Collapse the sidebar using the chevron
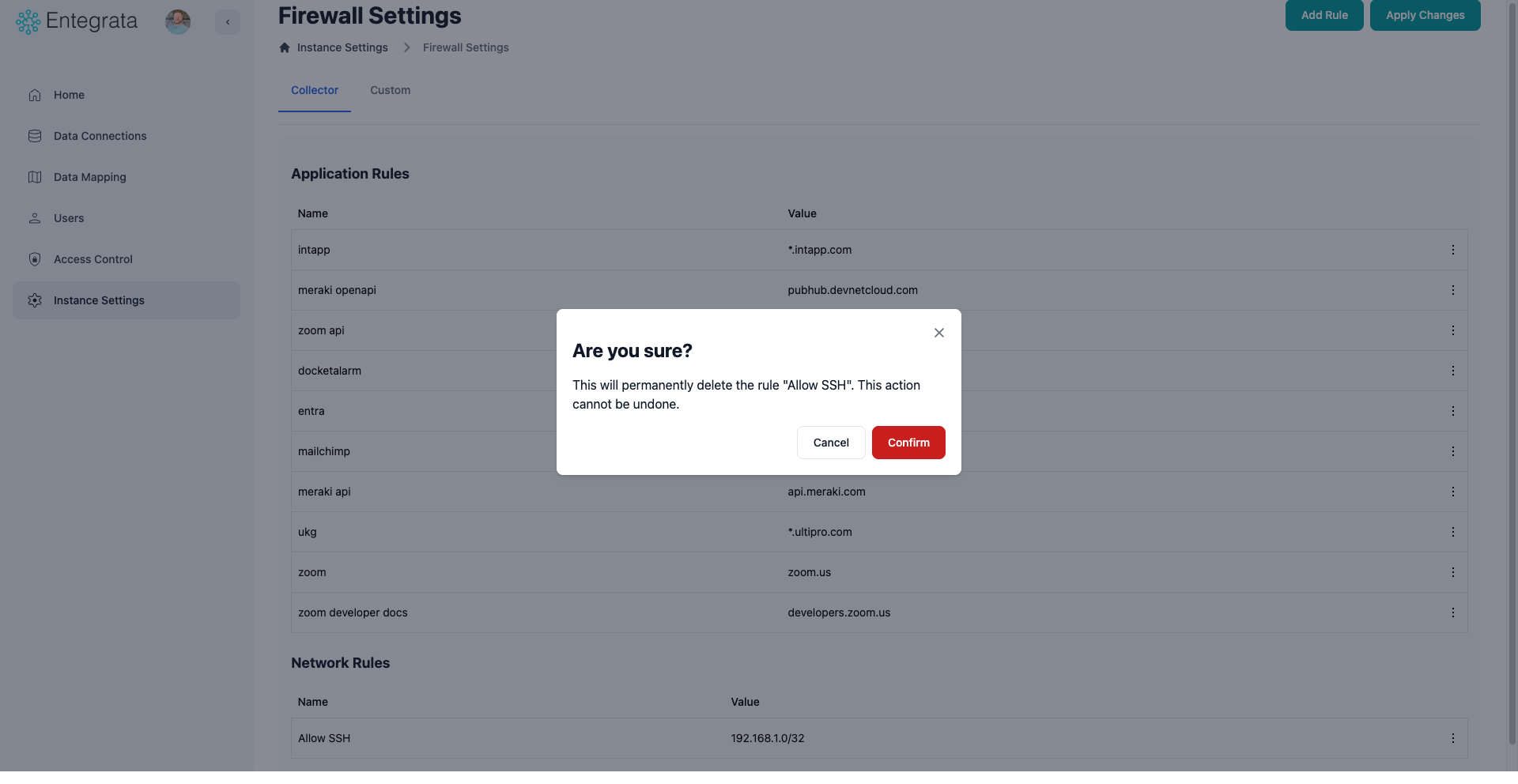Screen dimensions: 1518x784 (x=228, y=22)
